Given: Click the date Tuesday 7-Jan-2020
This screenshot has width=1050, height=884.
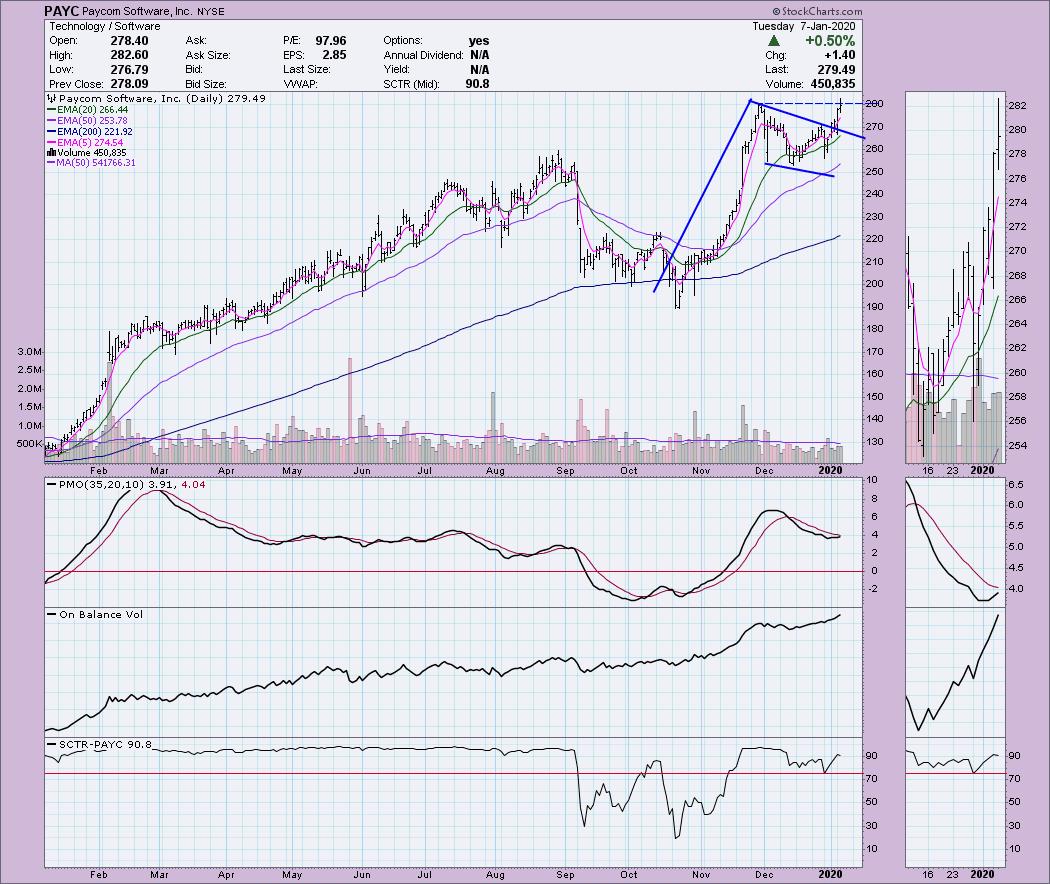Looking at the screenshot, I should click(x=804, y=26).
